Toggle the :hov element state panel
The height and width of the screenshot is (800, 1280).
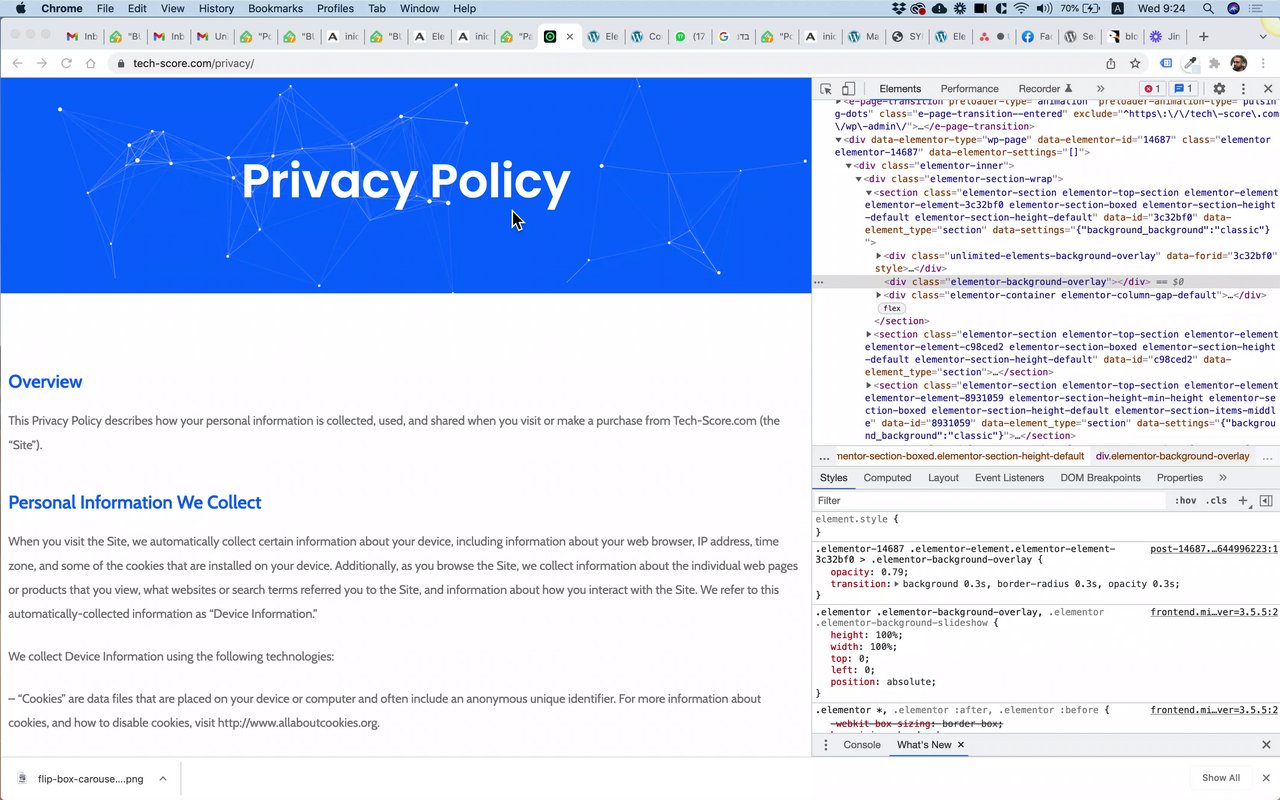click(1185, 501)
